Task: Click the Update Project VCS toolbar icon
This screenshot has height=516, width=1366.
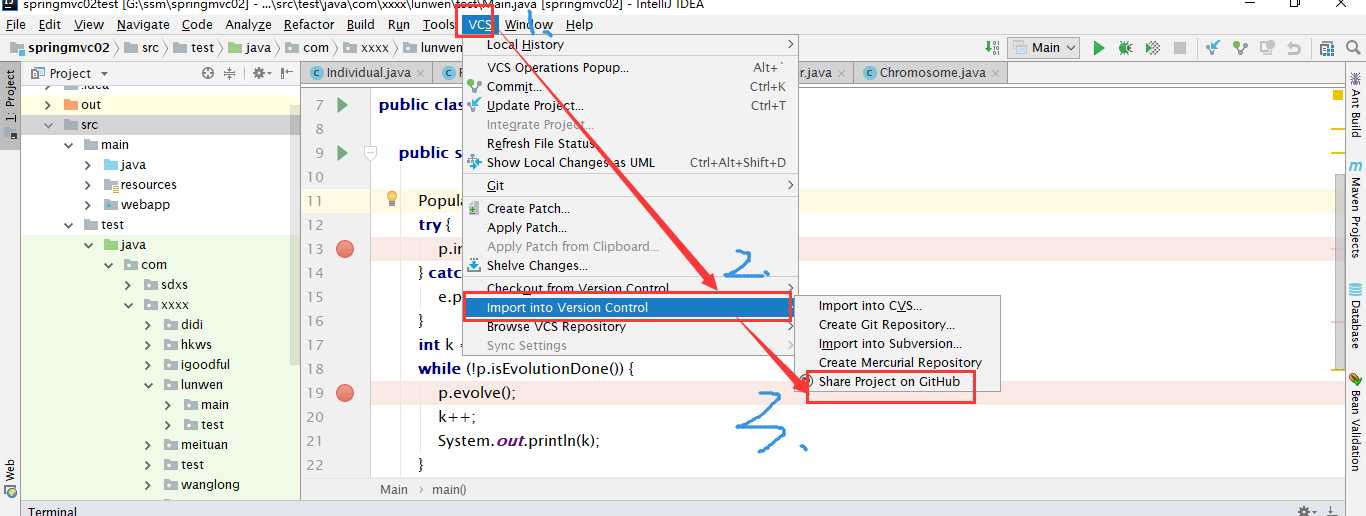Action: [x=1213, y=47]
